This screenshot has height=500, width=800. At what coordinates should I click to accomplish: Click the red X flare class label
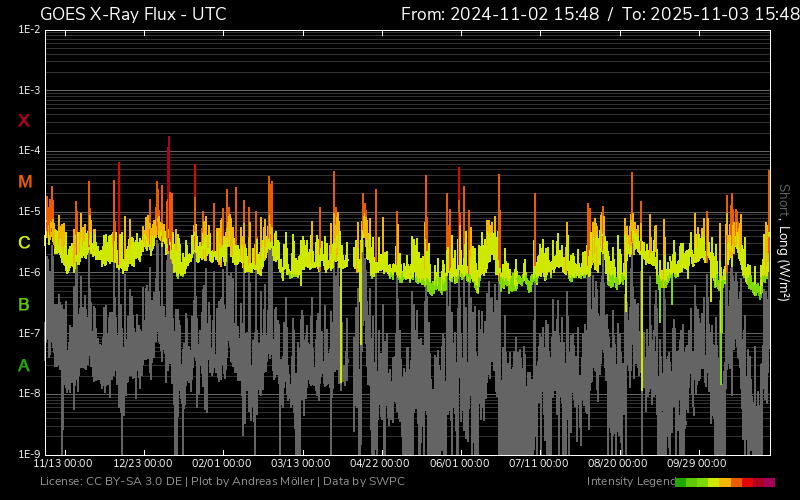click(x=24, y=121)
